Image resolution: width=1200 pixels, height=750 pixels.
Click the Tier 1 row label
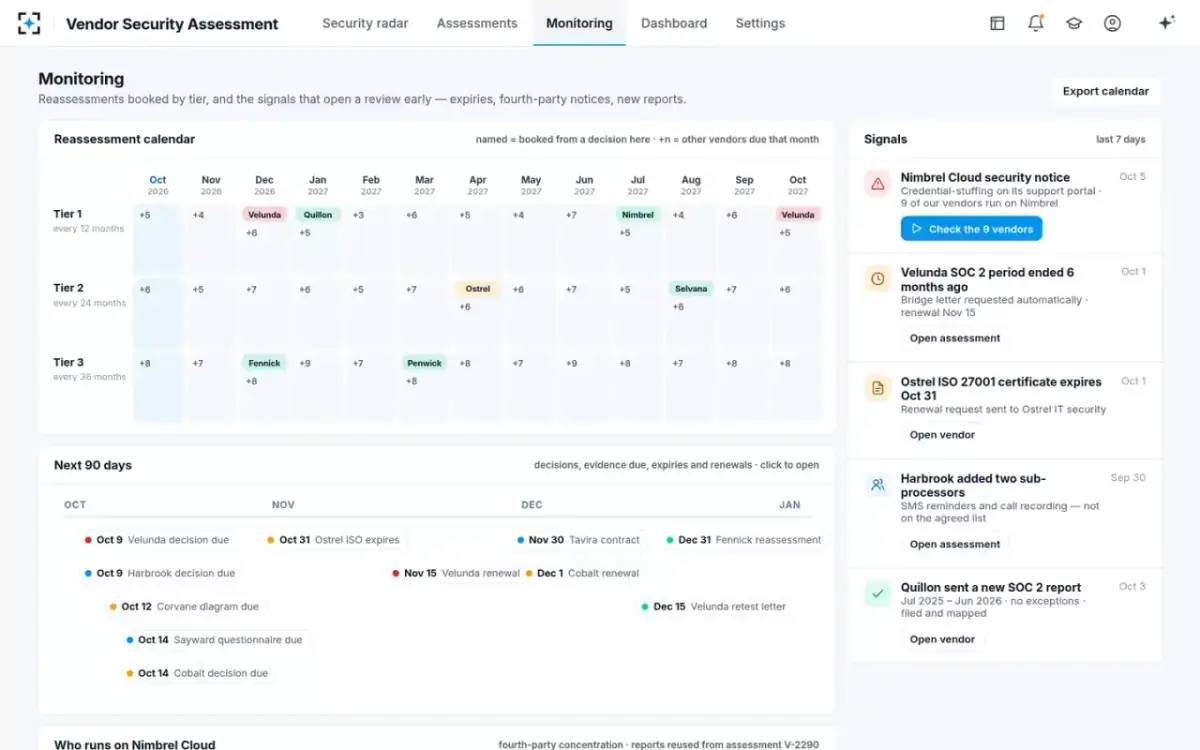coord(68,213)
